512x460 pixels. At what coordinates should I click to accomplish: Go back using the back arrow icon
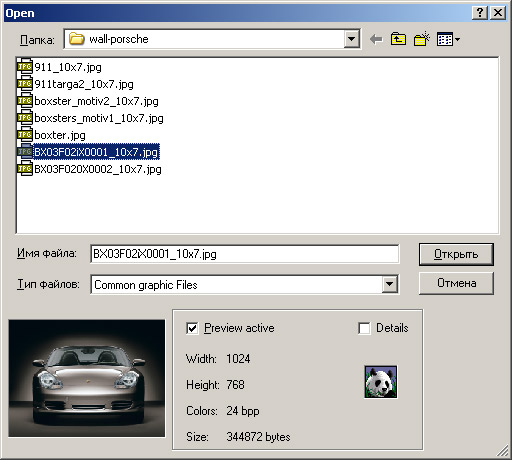376,39
